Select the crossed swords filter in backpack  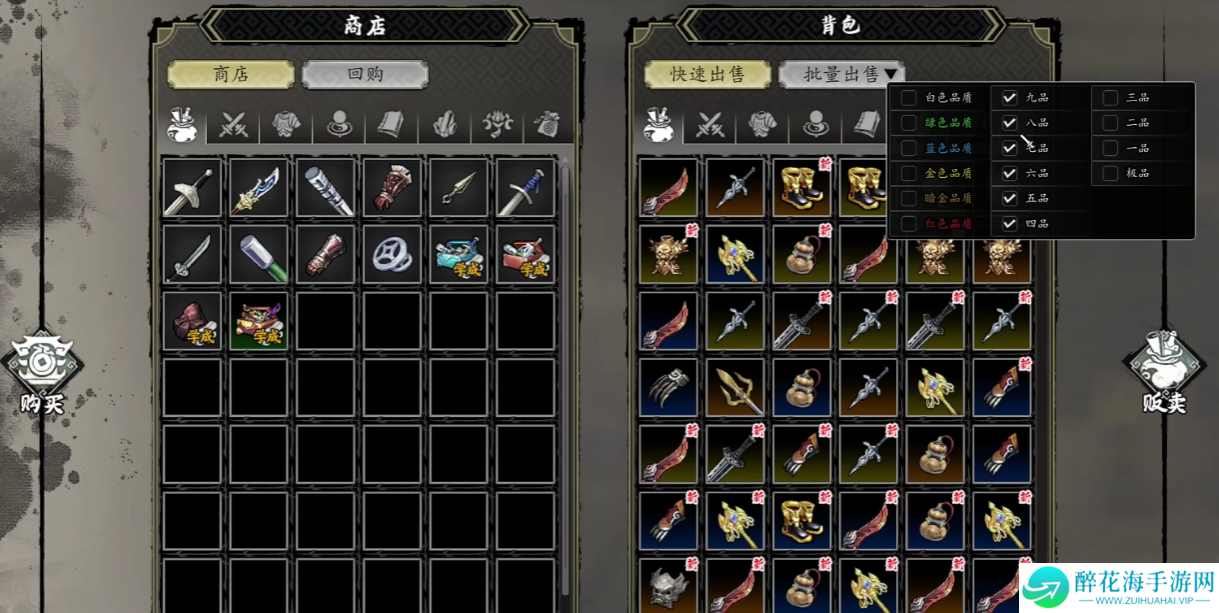pos(710,125)
